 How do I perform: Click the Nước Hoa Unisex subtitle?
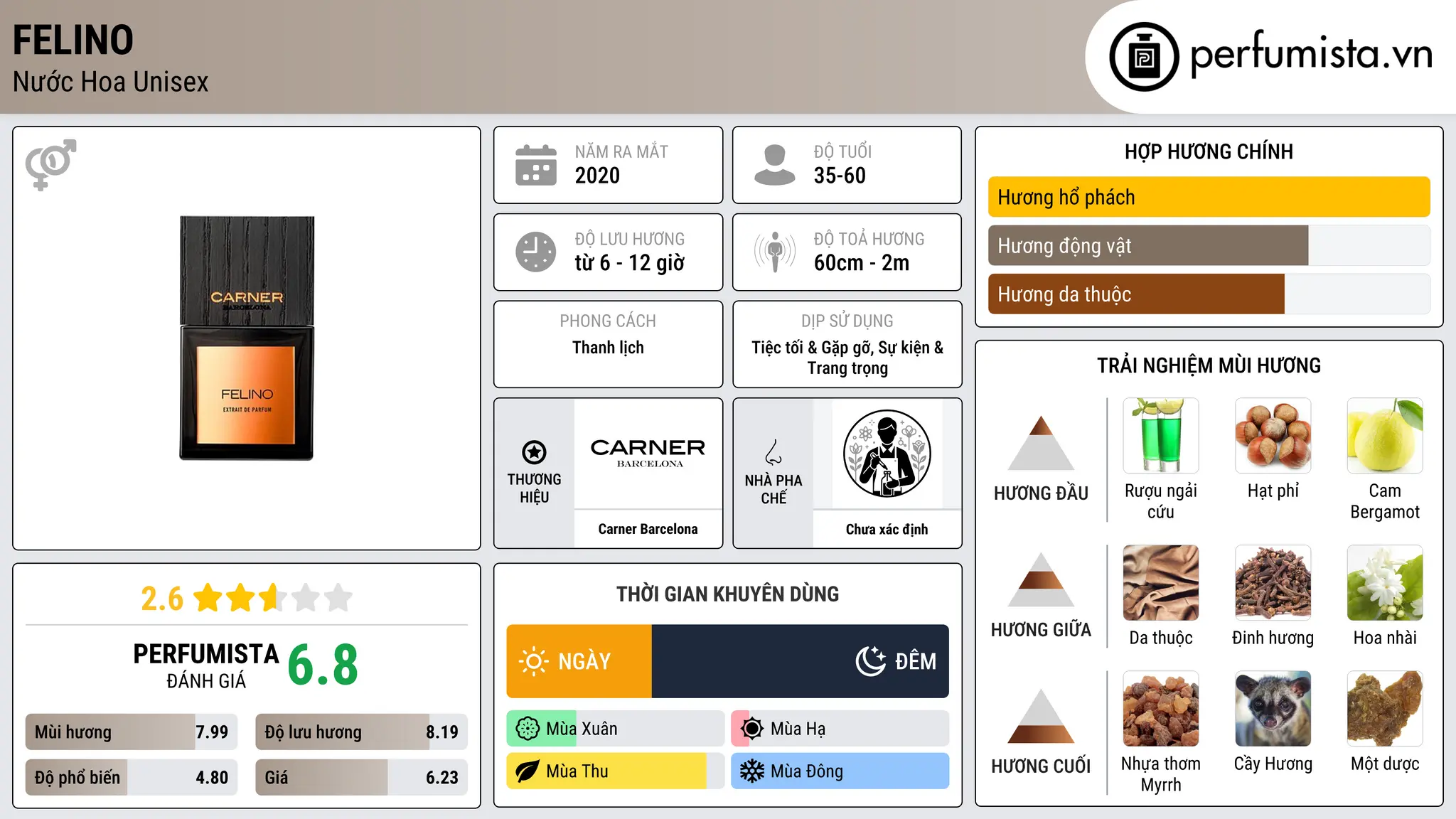coord(111,82)
